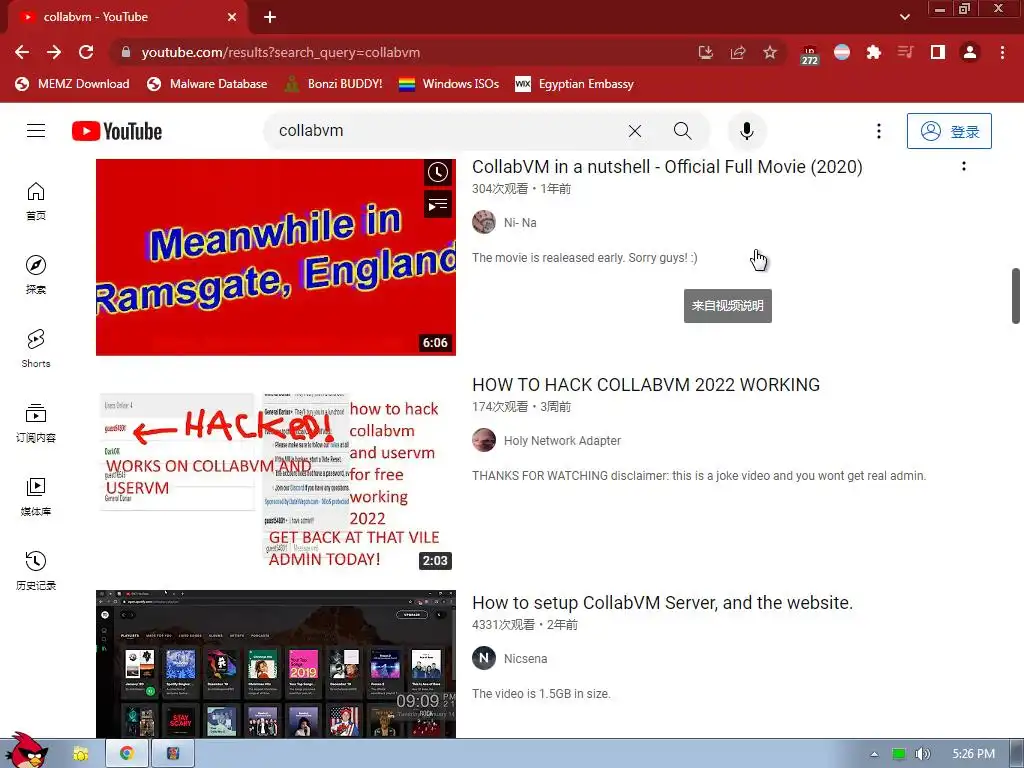This screenshot has height=768, width=1024.
Task: Open the green network tray icon
Action: (899, 754)
